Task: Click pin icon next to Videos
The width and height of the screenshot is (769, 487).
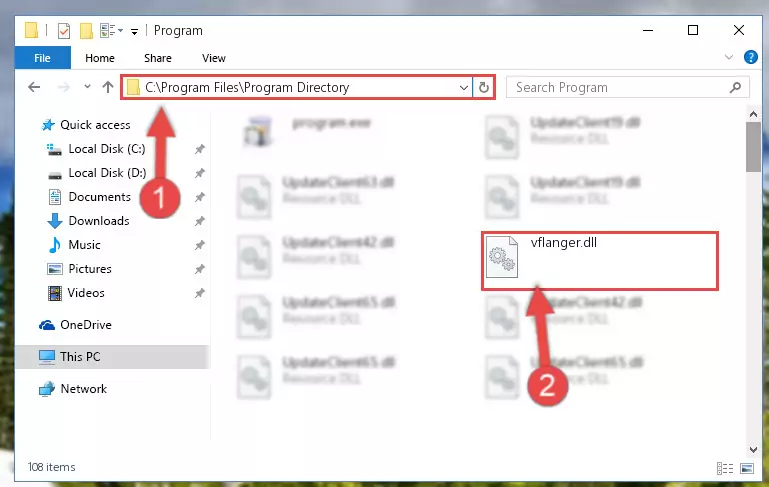Action: [200, 293]
